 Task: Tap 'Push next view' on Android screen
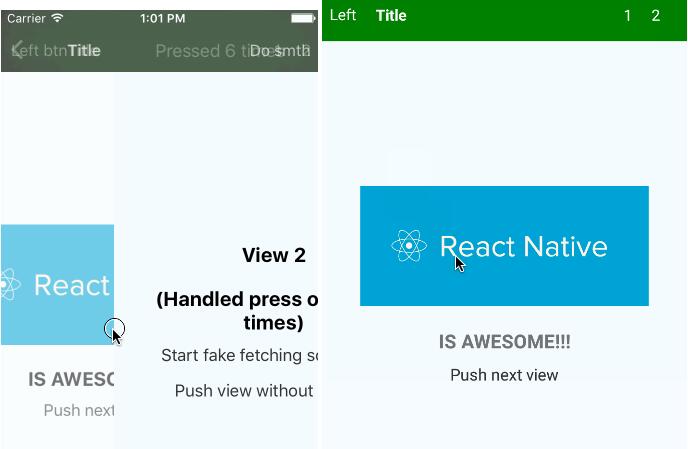click(x=504, y=375)
